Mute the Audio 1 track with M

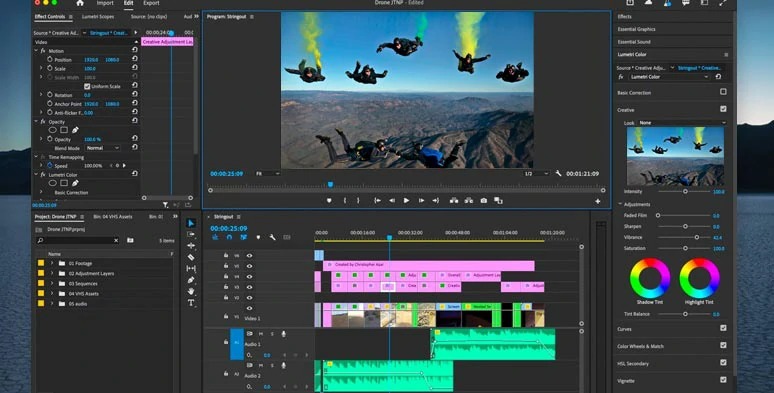pos(261,334)
